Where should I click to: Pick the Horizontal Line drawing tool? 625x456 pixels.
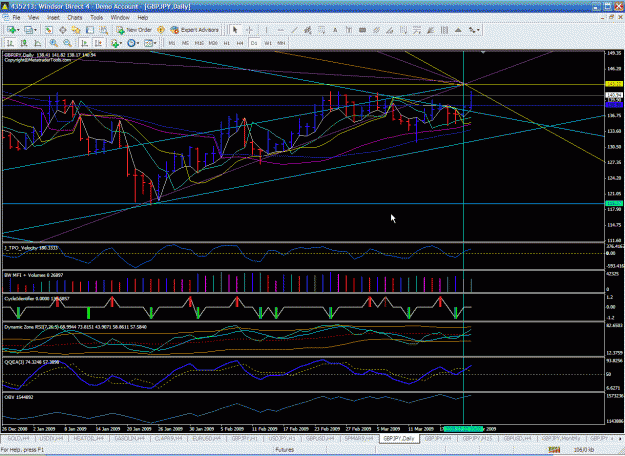point(280,30)
